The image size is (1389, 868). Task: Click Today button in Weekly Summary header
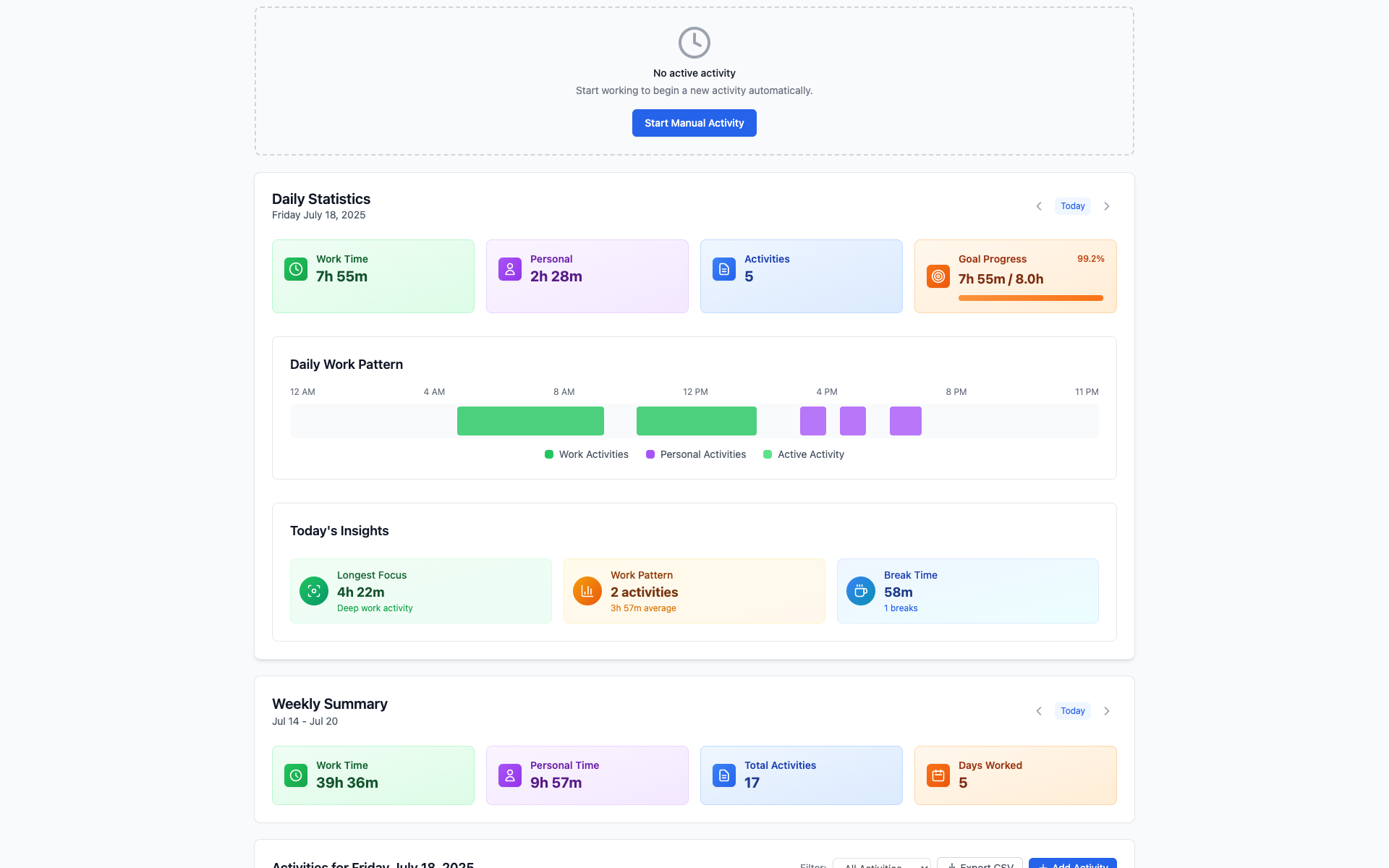click(x=1073, y=711)
